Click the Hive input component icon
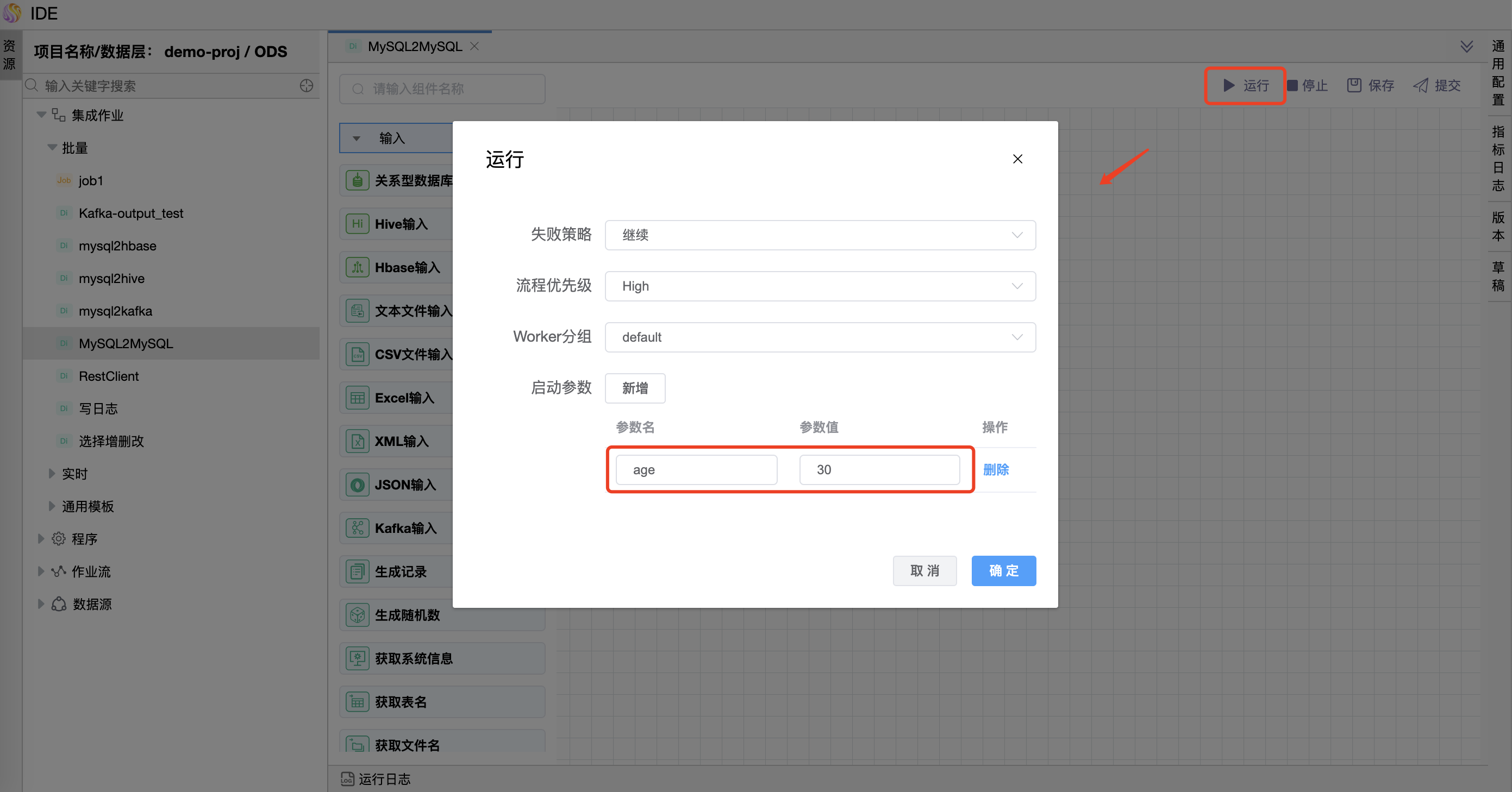 click(x=357, y=224)
